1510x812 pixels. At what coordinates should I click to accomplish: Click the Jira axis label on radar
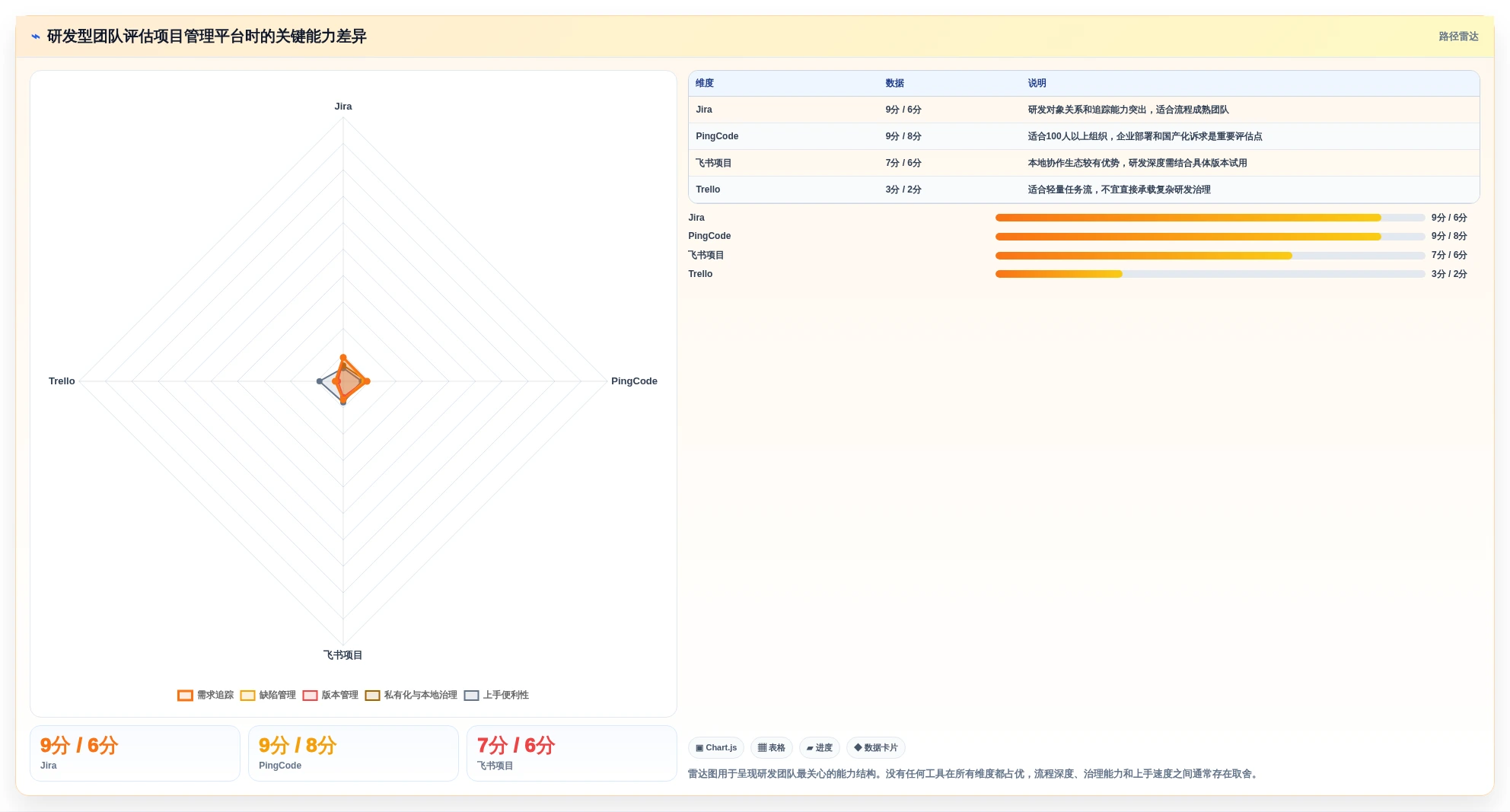343,107
